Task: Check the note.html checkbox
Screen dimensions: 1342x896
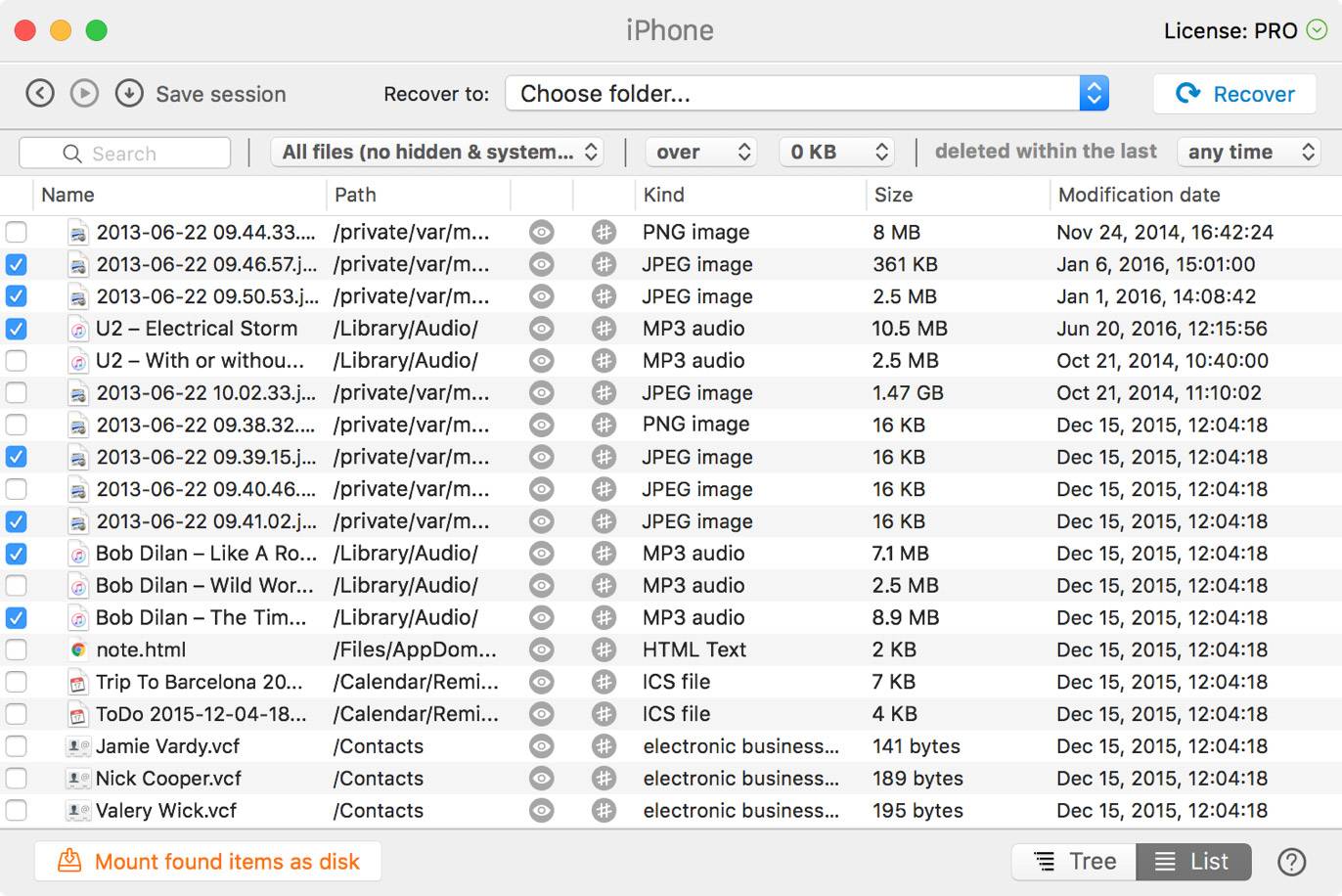Action: point(16,650)
